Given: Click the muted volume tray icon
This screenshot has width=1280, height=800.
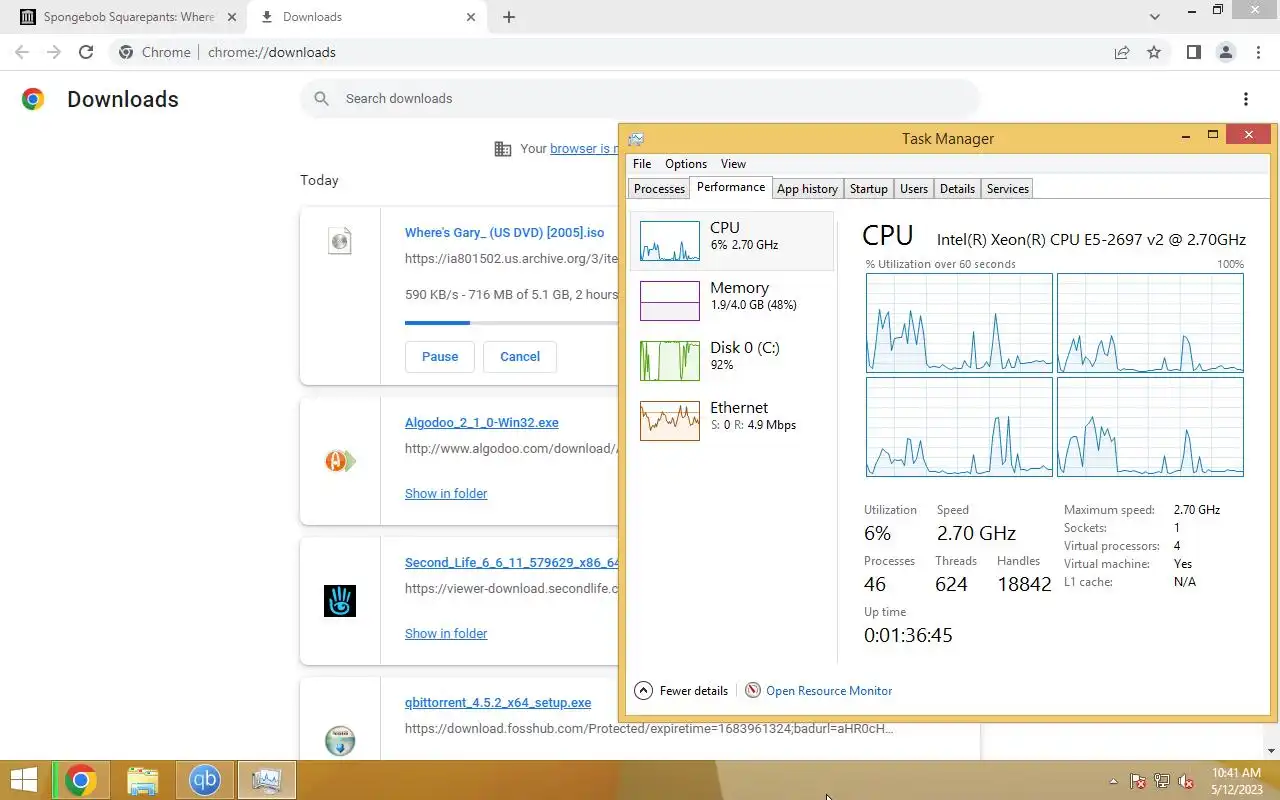Looking at the screenshot, I should [1187, 781].
